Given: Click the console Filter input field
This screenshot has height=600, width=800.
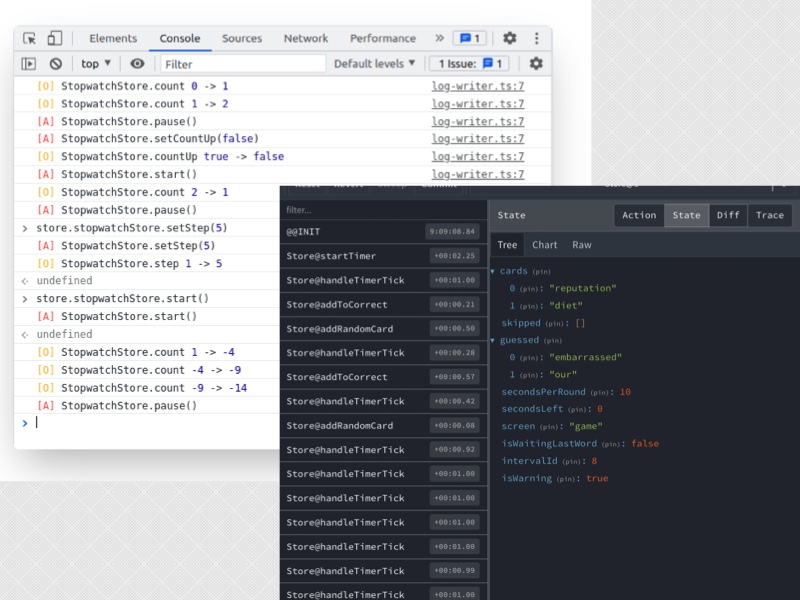Looking at the screenshot, I should click(243, 64).
